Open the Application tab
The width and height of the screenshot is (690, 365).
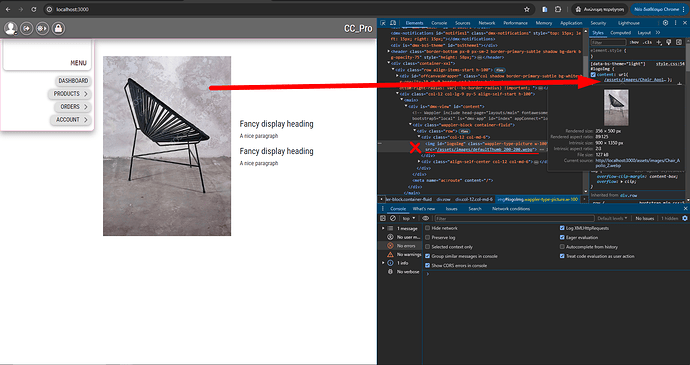pos(571,23)
